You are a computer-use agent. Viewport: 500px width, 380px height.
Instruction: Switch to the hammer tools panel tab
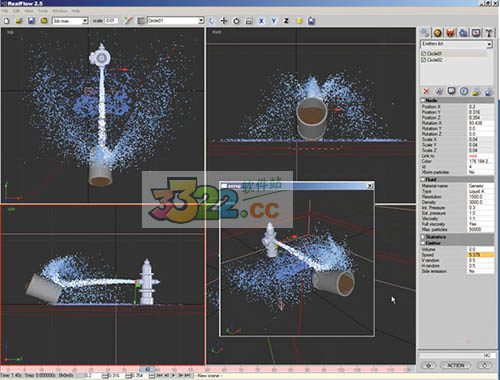(x=489, y=33)
